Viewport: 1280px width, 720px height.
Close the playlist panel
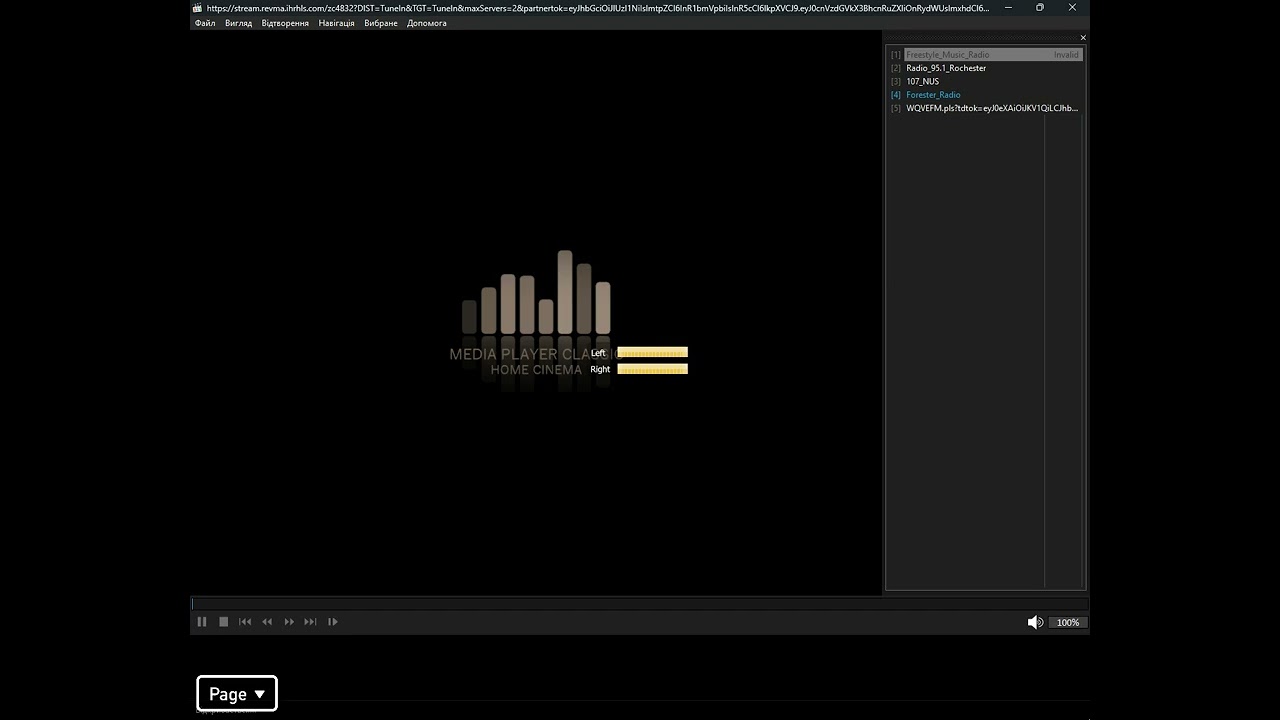coord(1083,38)
